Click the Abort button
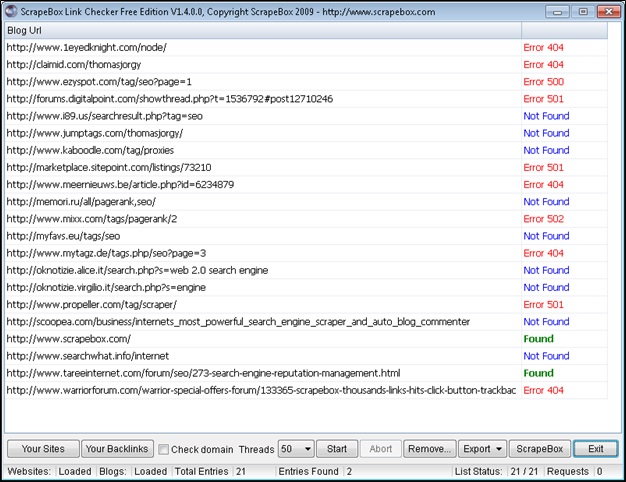This screenshot has width=626, height=482. tap(380, 449)
